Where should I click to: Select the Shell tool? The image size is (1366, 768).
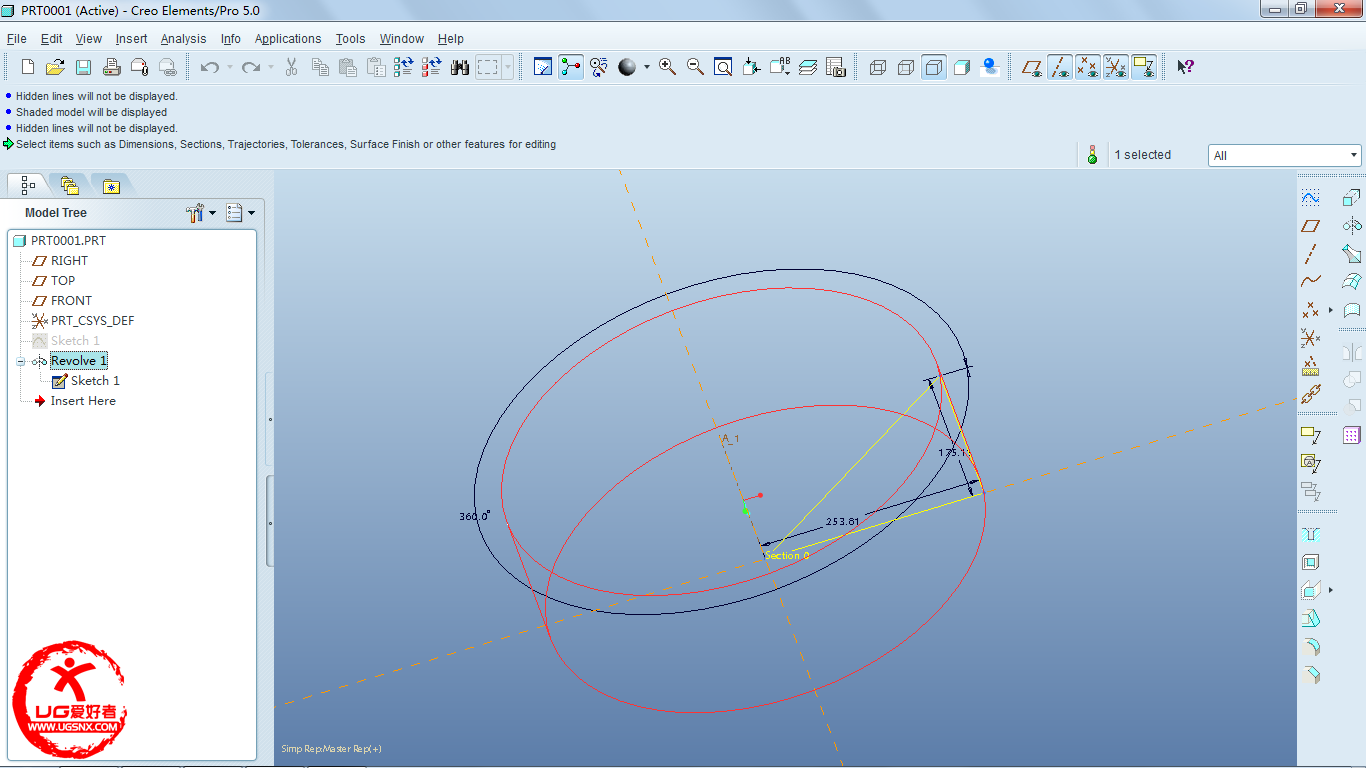coord(1311,563)
